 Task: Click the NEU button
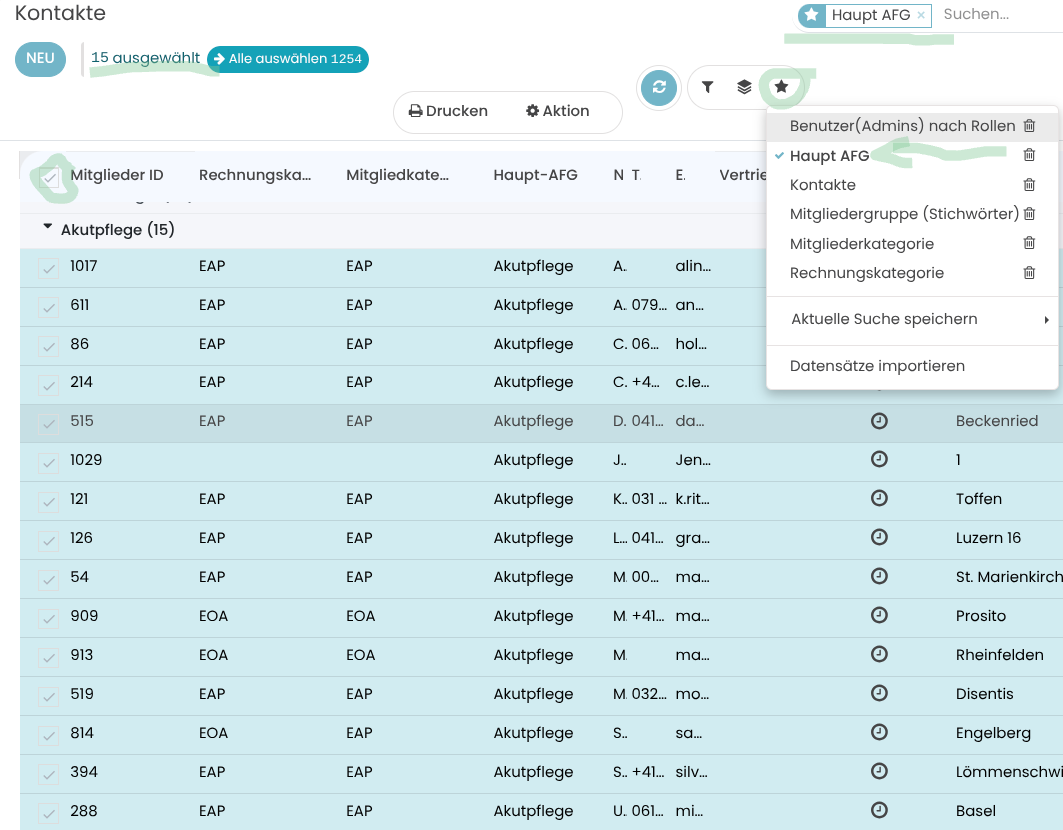coord(40,59)
